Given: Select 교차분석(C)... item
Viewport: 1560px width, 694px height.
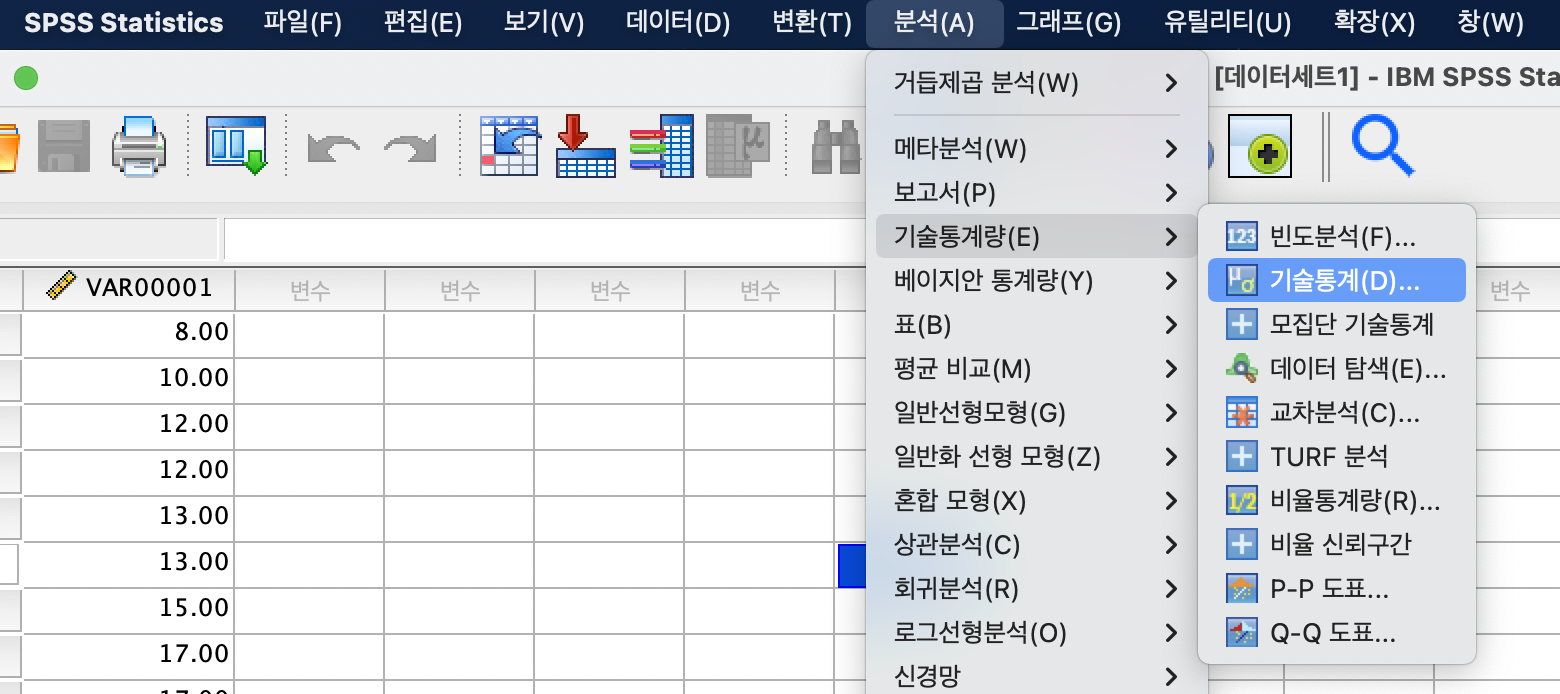Looking at the screenshot, I should (1337, 412).
